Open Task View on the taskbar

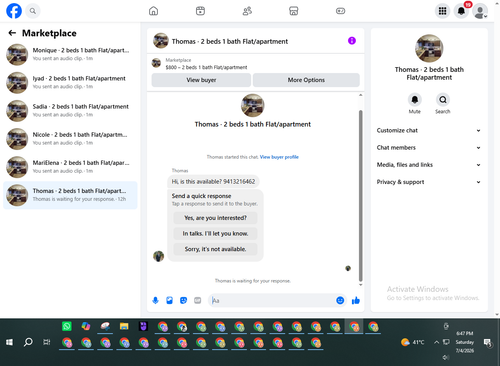tap(47, 342)
